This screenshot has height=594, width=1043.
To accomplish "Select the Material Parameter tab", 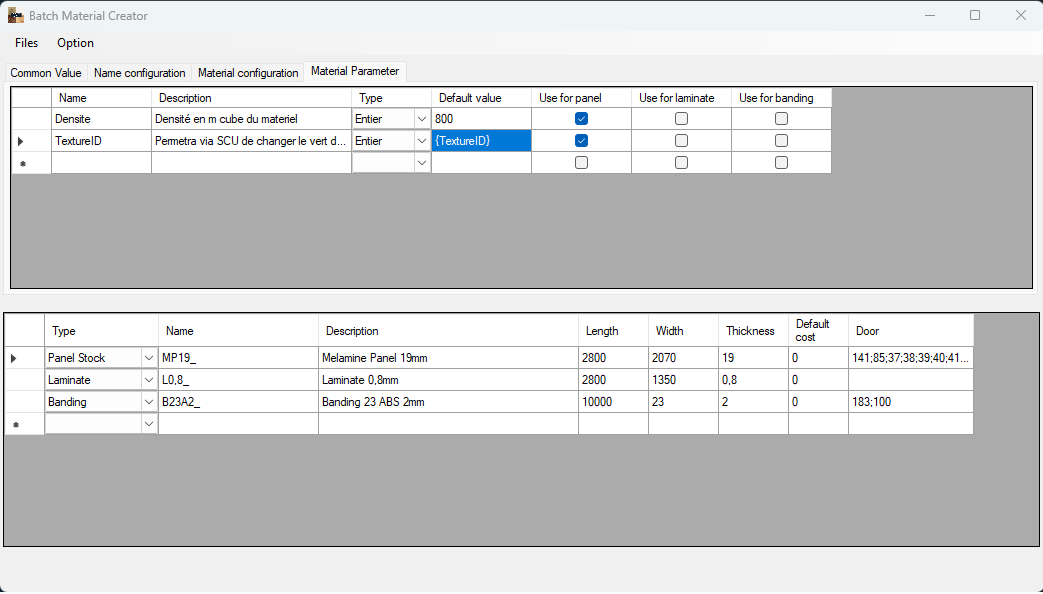I will [355, 71].
